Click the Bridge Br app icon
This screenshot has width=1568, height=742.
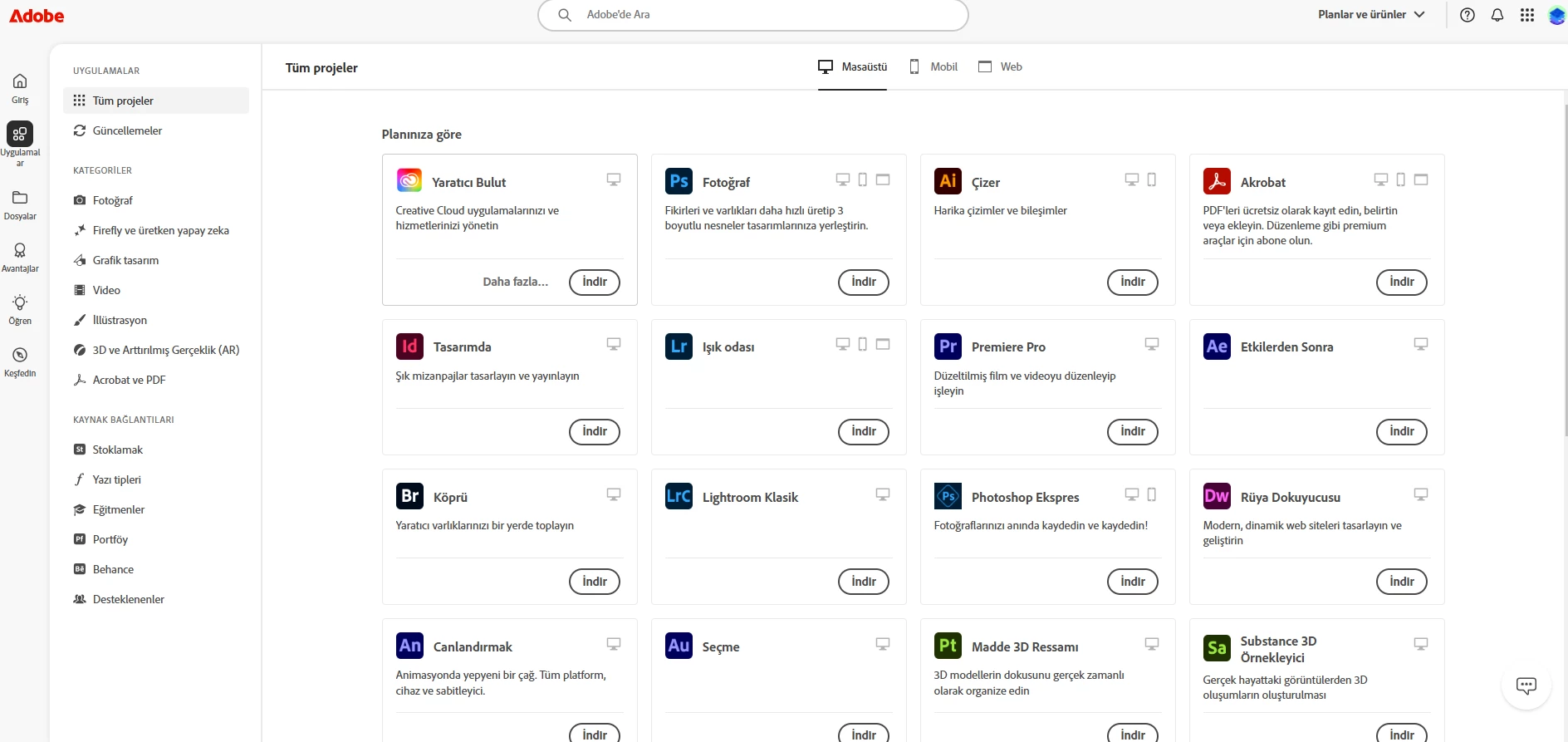(409, 496)
